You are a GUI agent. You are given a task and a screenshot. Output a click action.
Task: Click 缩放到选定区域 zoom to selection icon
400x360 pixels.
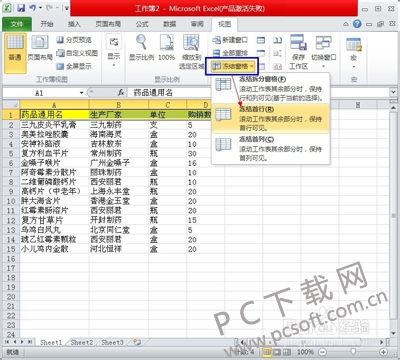coord(191,52)
